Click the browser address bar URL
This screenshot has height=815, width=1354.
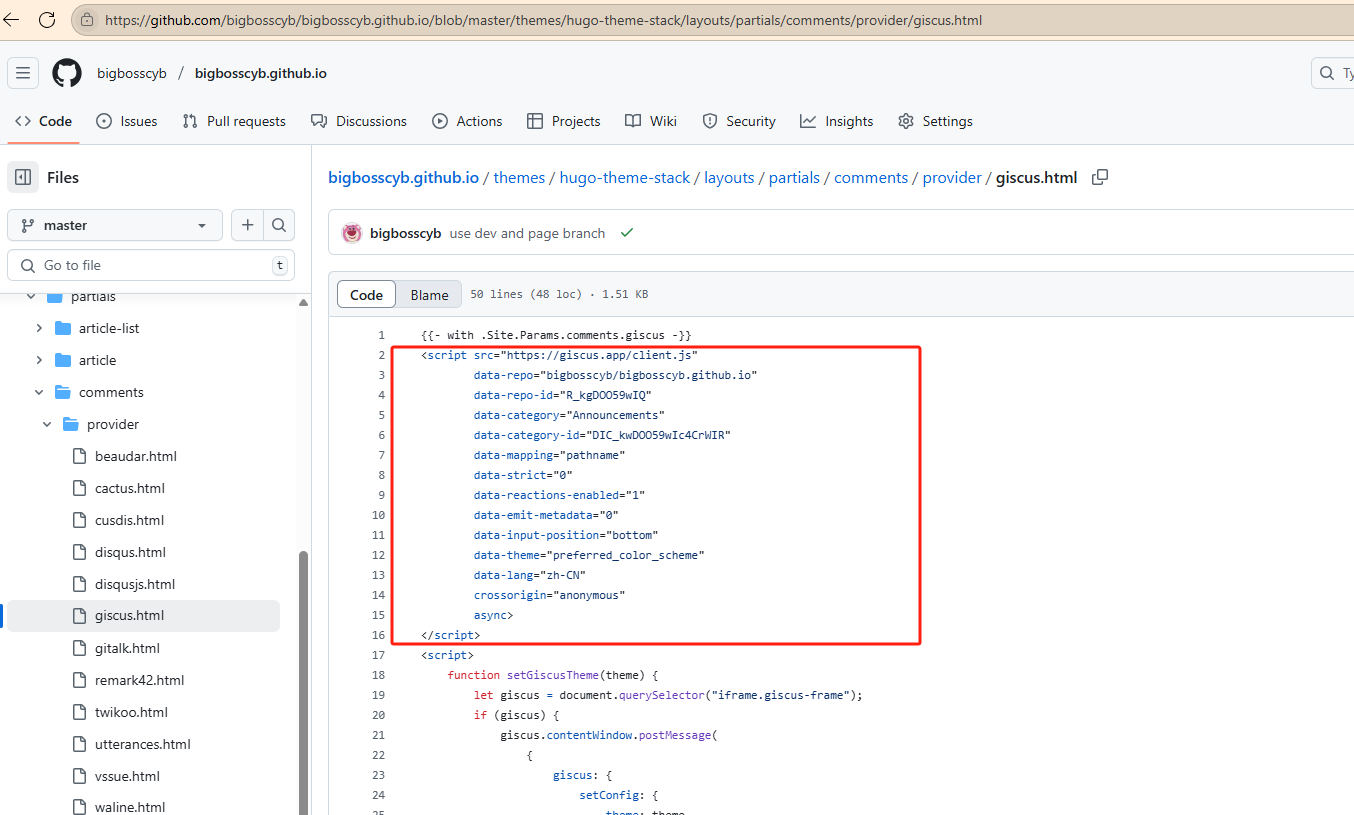click(x=543, y=19)
